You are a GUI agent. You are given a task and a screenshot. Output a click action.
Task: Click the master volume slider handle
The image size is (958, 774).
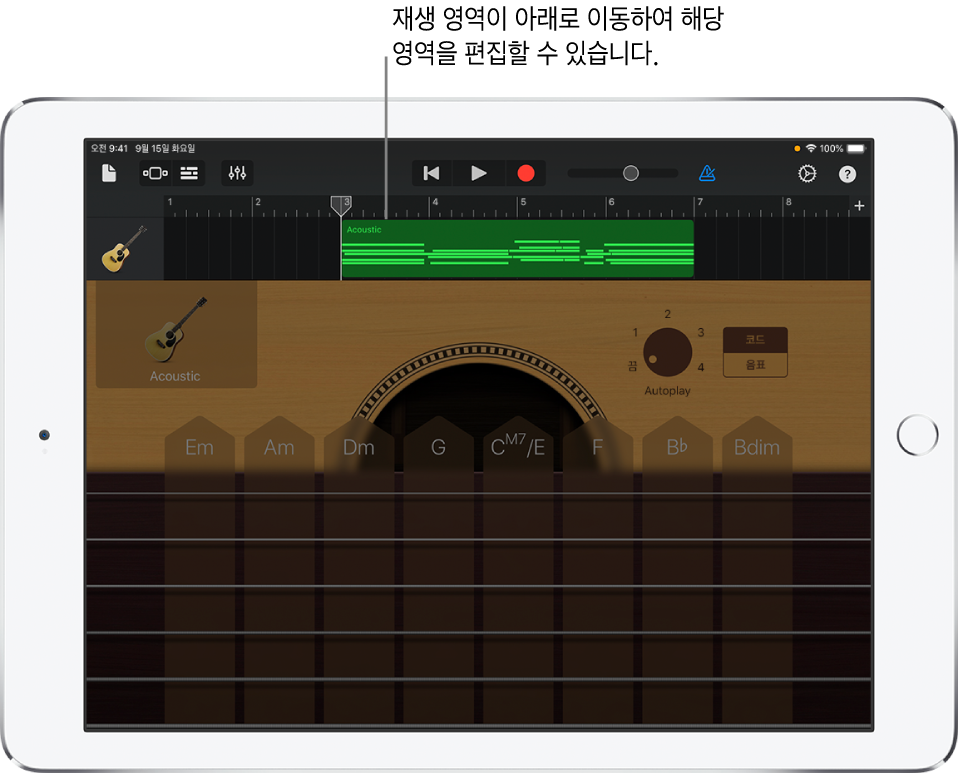(631, 173)
